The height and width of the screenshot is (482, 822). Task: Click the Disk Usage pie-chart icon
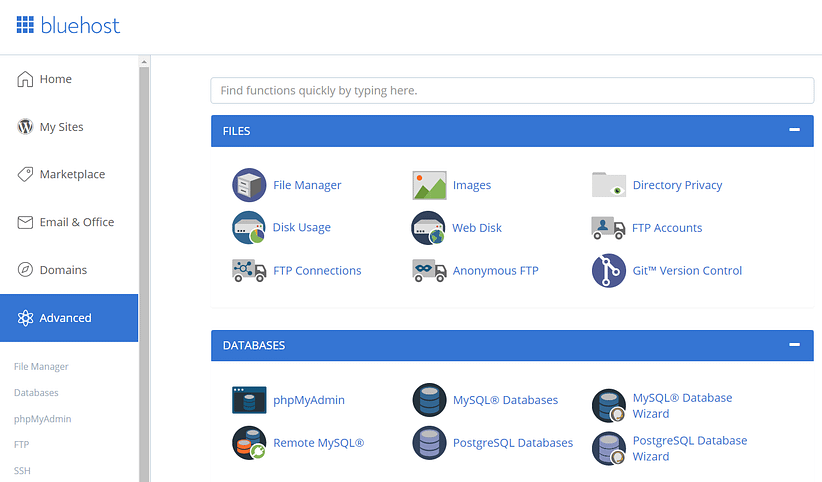pos(249,228)
